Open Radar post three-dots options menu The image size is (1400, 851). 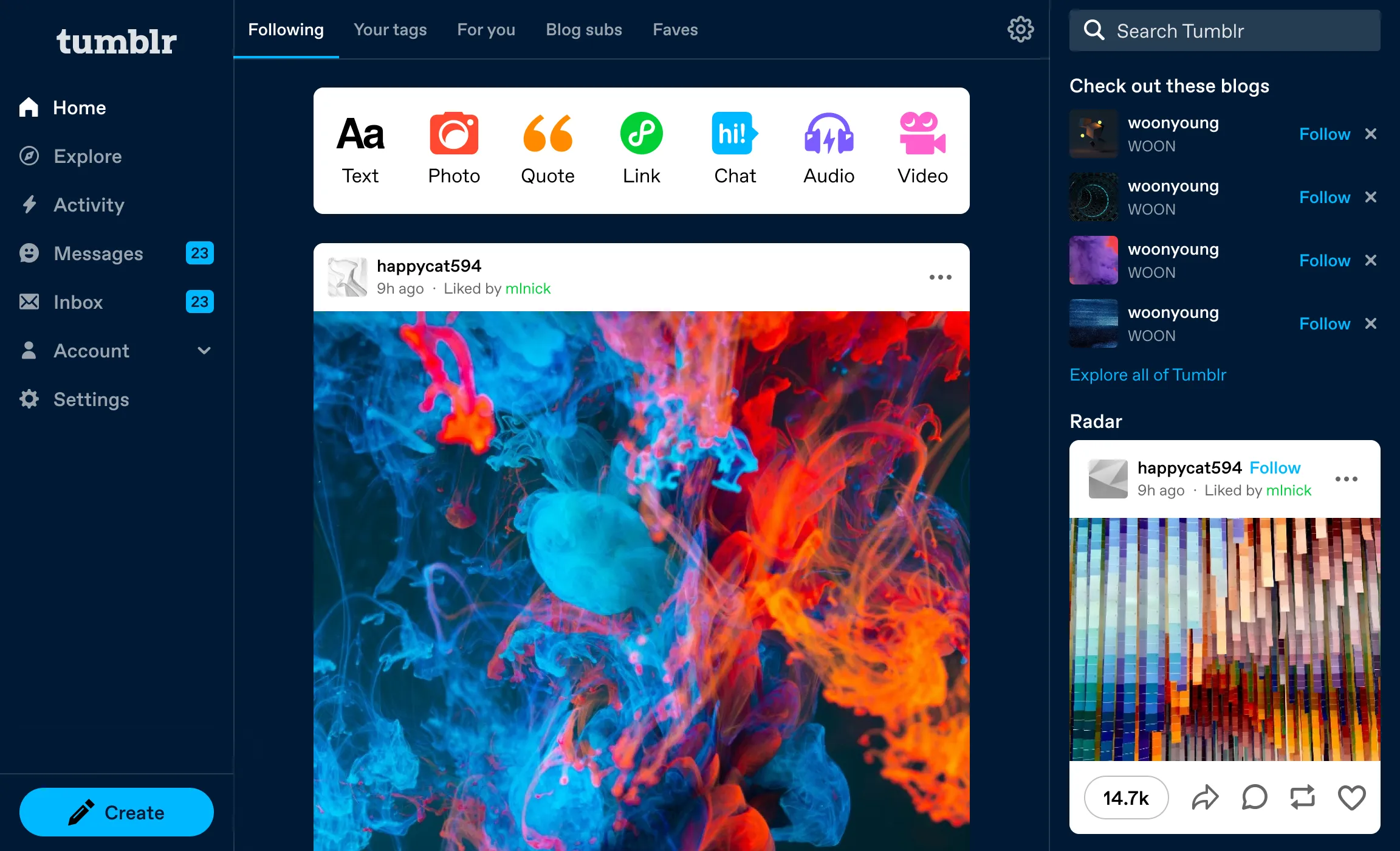tap(1347, 479)
